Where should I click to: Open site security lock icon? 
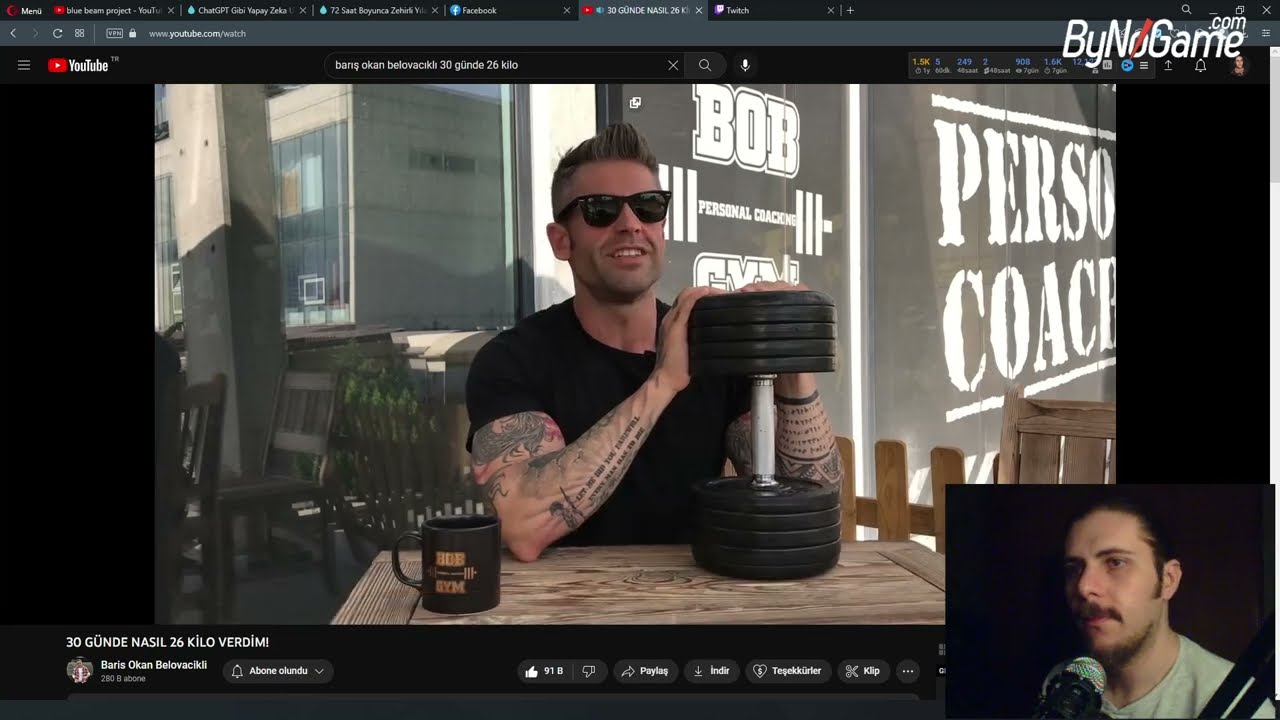[x=132, y=33]
